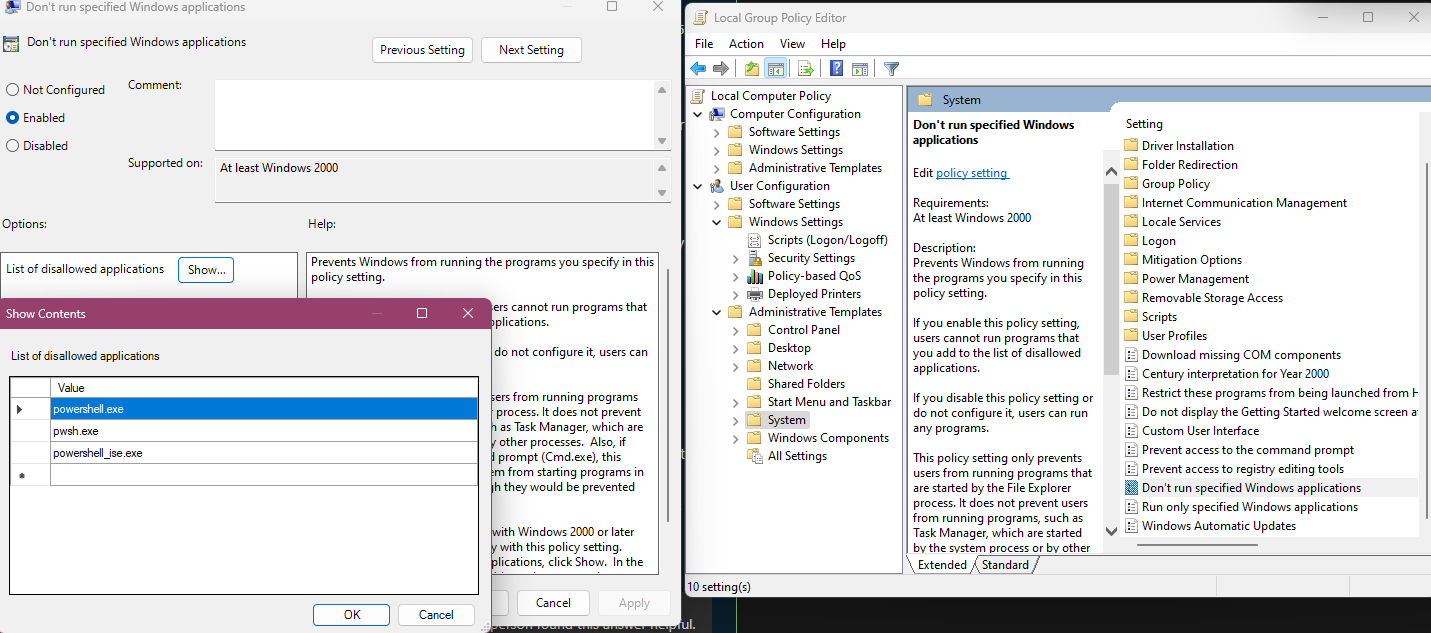
Task: Expand the System tree node
Action: pyautogui.click(x=736, y=420)
